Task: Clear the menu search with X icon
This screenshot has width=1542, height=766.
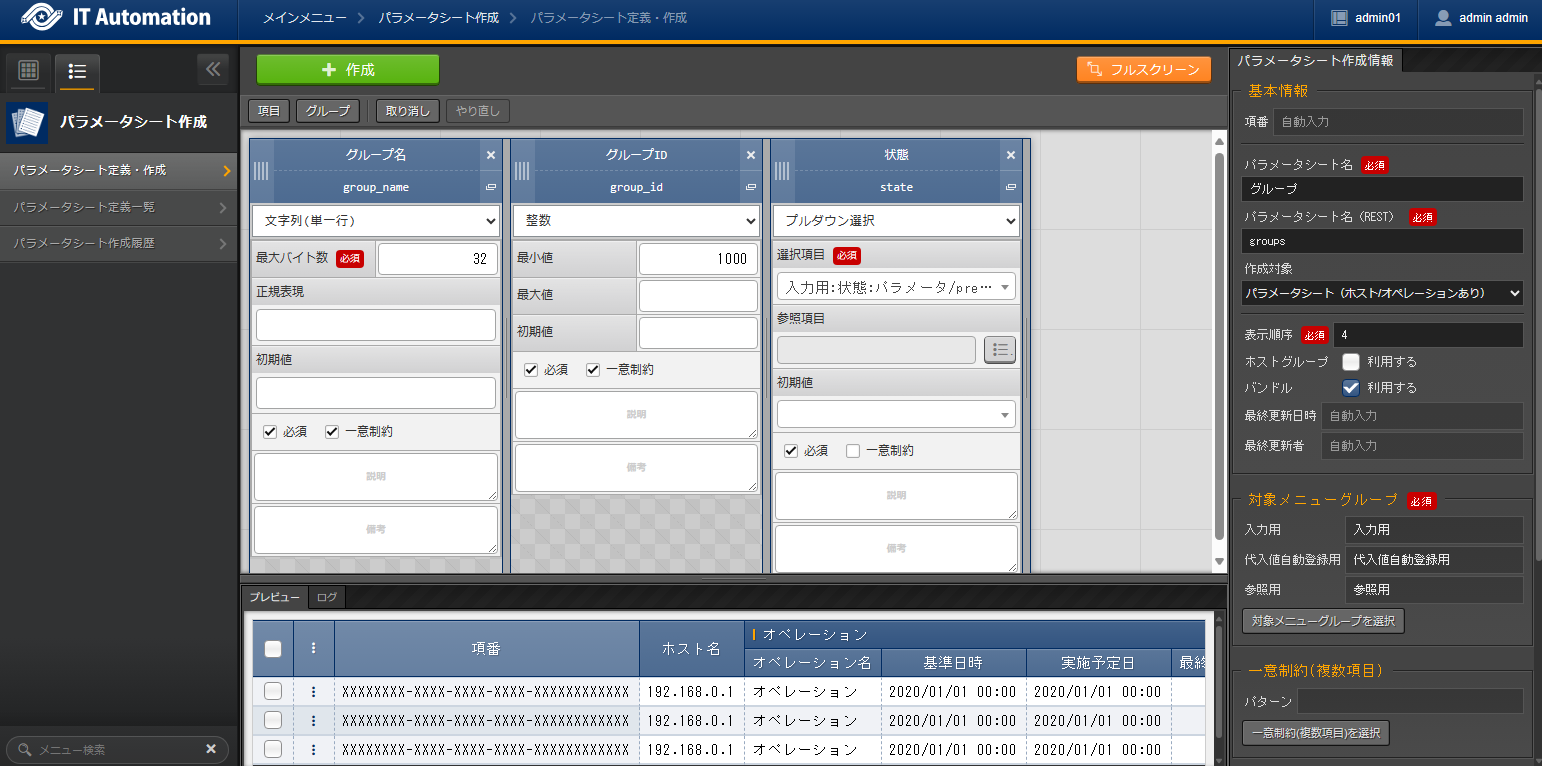Action: pyautogui.click(x=211, y=749)
